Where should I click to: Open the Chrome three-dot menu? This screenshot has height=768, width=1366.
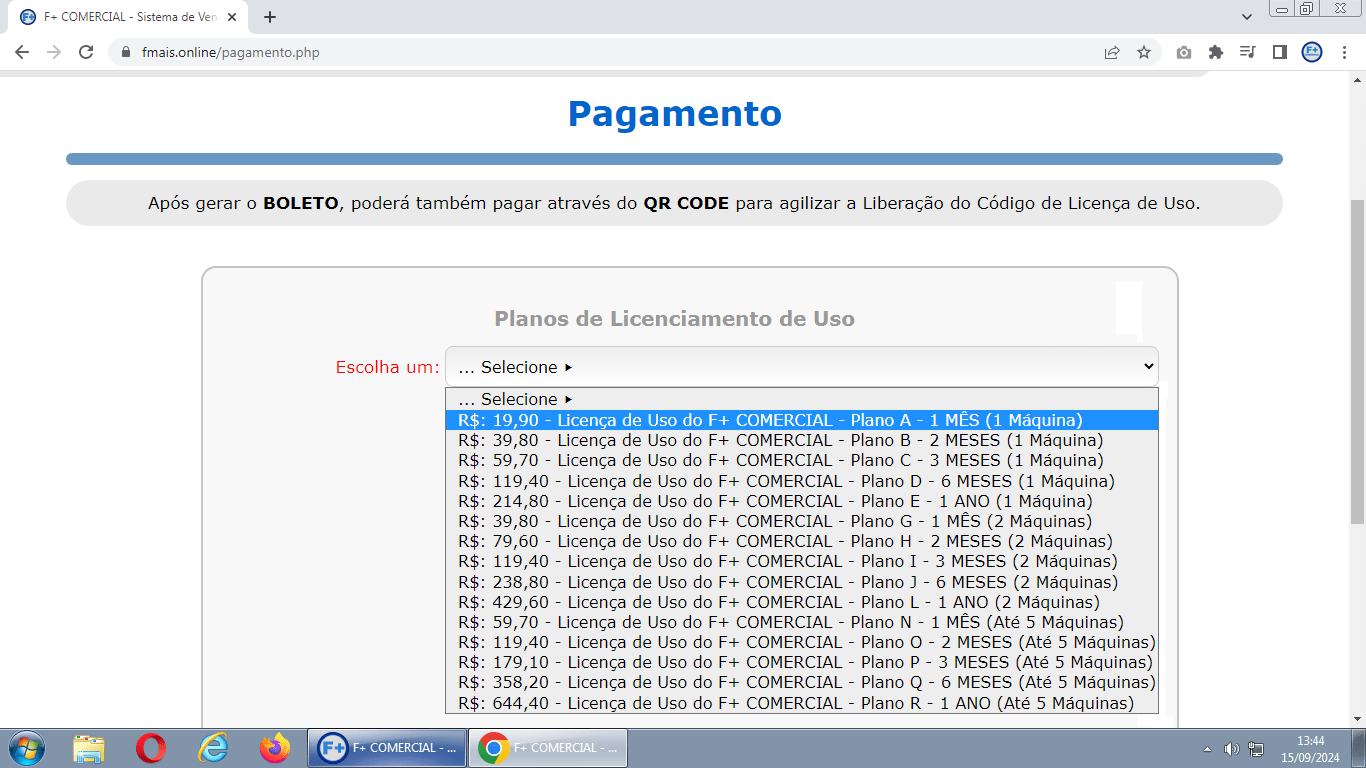coord(1344,52)
